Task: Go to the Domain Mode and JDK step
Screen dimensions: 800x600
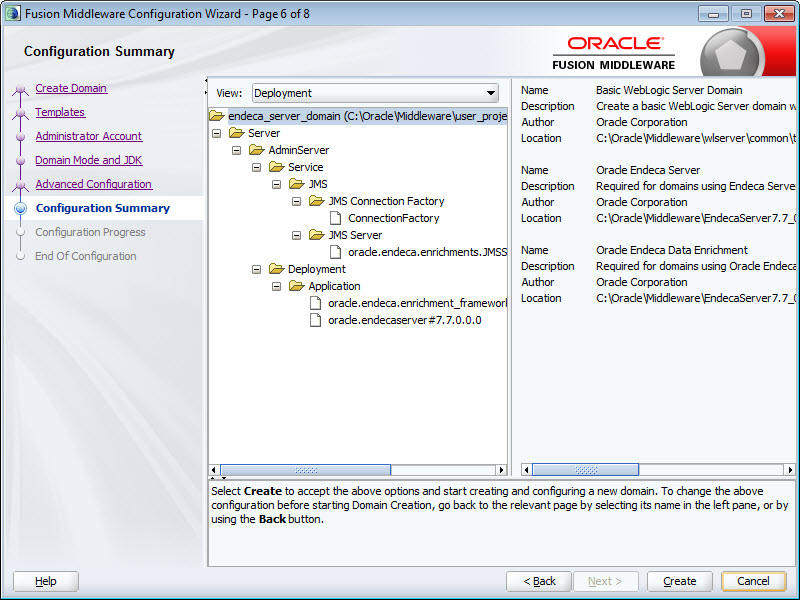Action: click(88, 160)
